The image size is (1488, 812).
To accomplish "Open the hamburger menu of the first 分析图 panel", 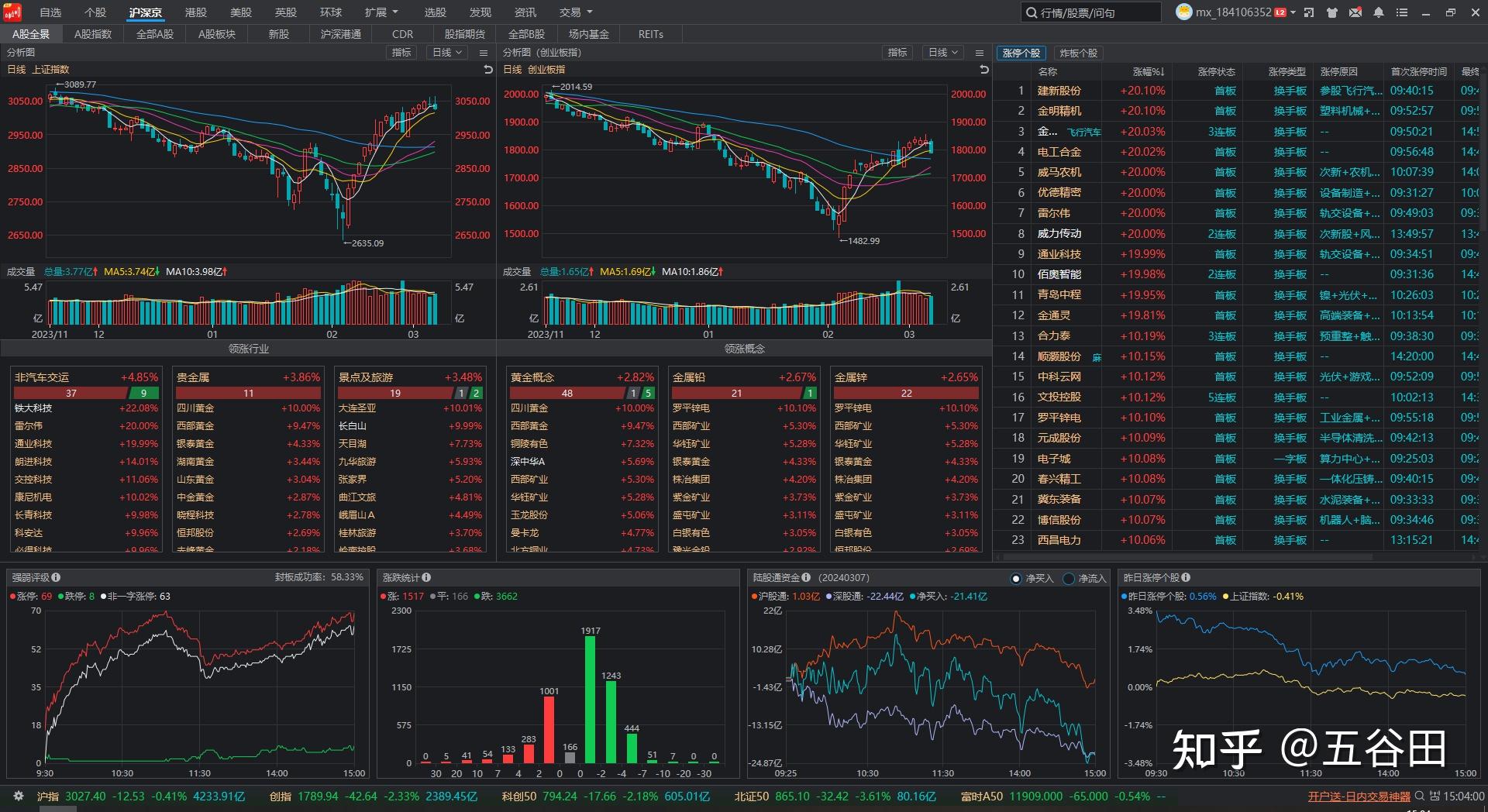I will click(484, 53).
